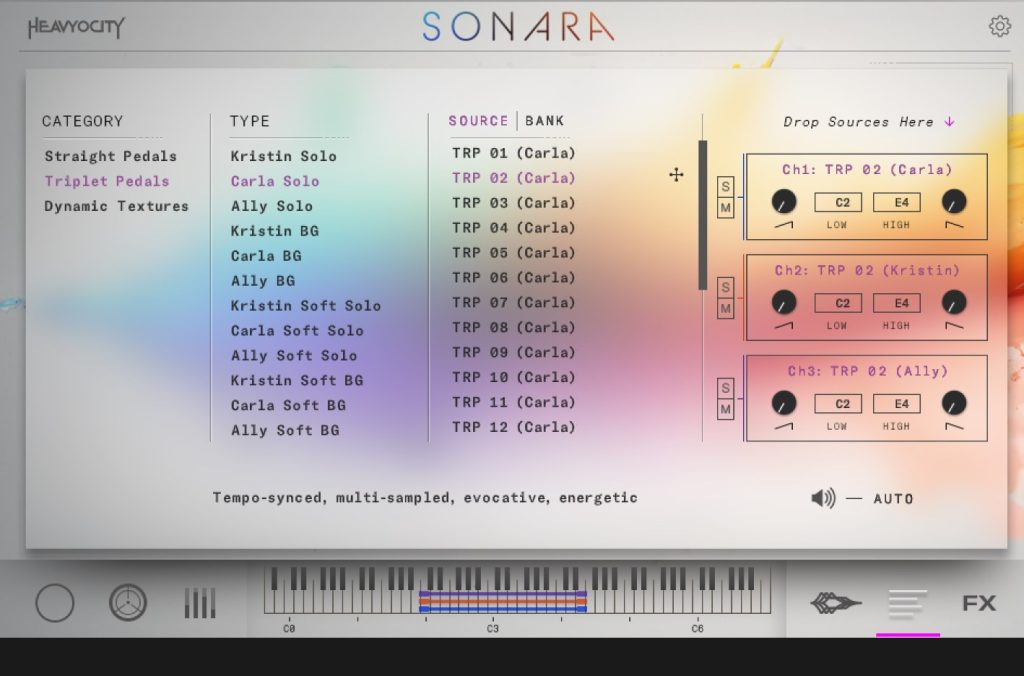Click the vertical bars mixer icon
The width and height of the screenshot is (1024, 676).
200,603
